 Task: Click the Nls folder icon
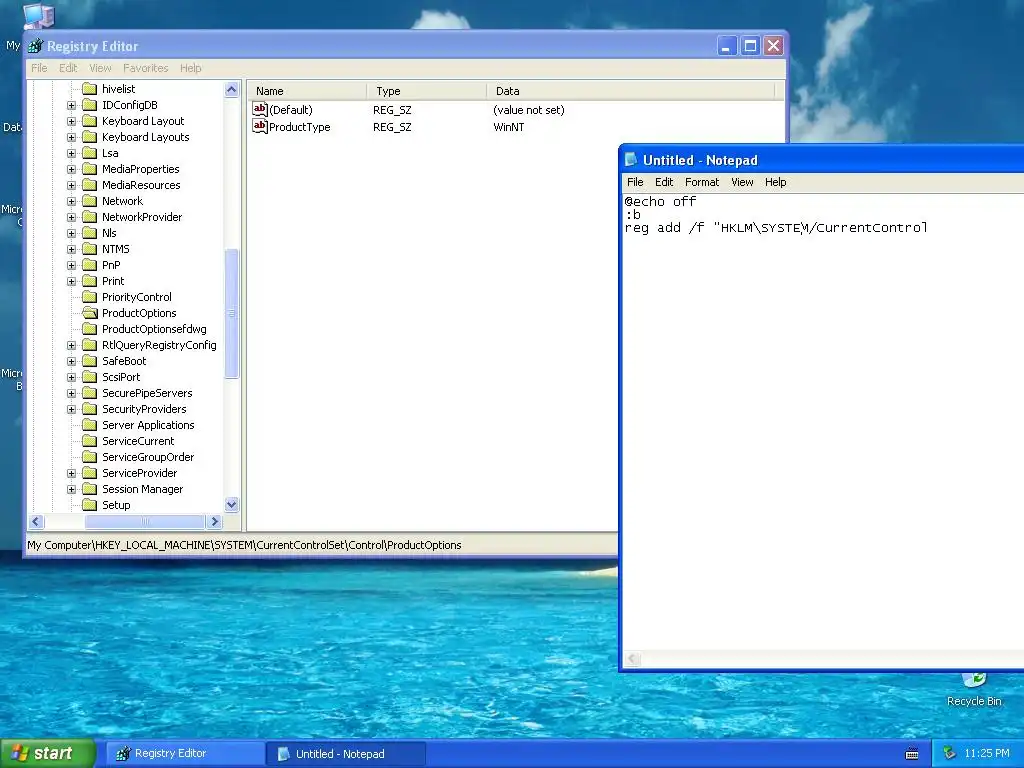(89, 233)
